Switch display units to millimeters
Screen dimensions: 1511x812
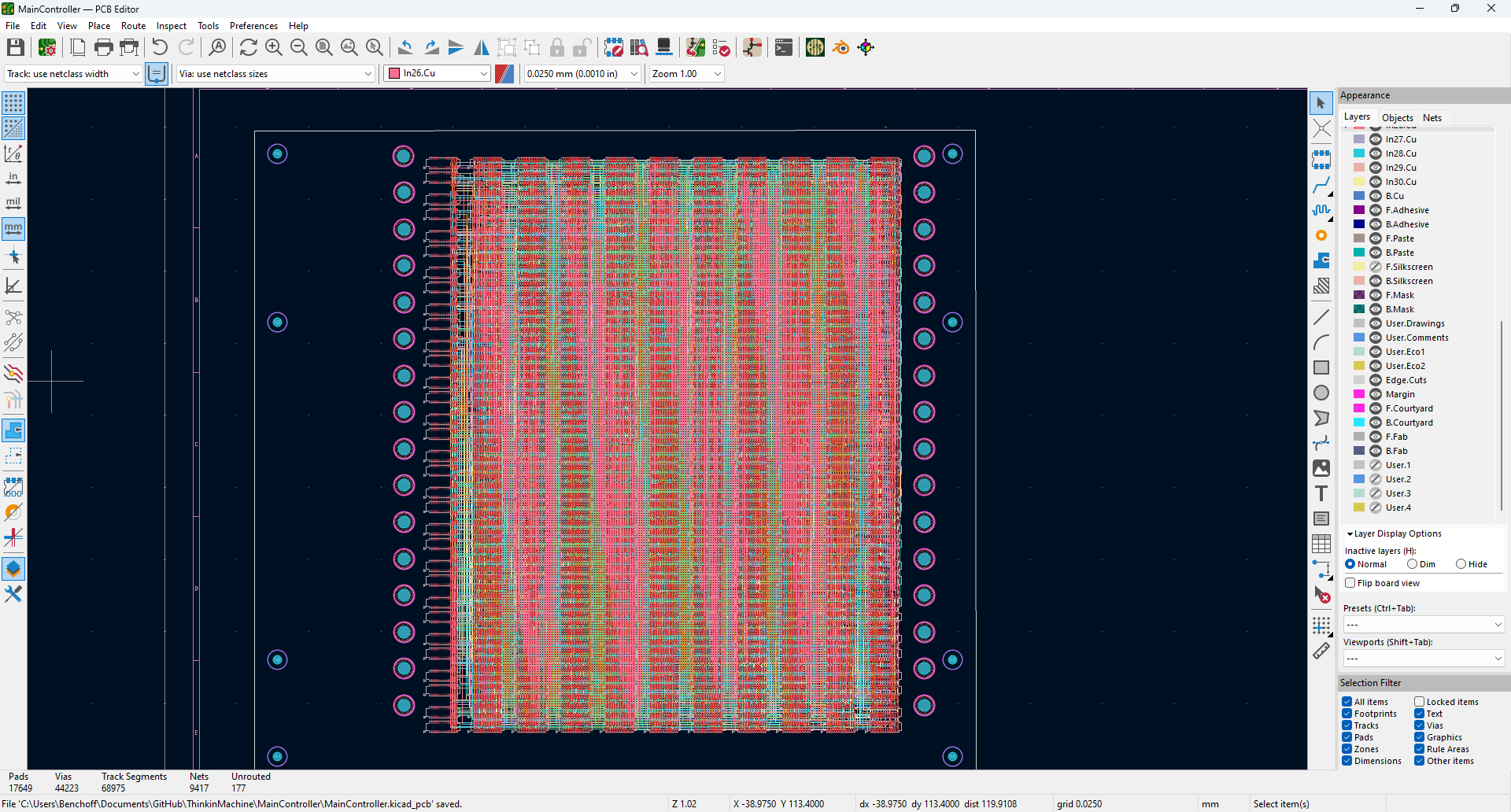(13, 229)
